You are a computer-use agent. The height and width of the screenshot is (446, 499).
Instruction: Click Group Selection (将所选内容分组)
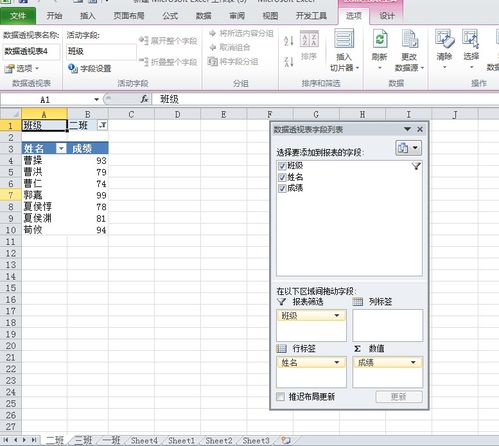(x=241, y=33)
